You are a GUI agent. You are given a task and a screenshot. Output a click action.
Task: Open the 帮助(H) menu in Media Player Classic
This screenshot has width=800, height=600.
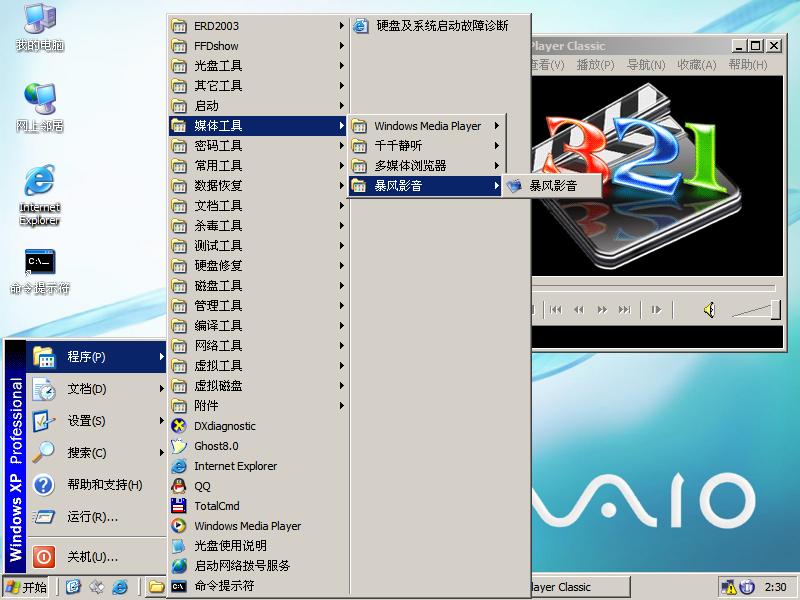(748, 65)
